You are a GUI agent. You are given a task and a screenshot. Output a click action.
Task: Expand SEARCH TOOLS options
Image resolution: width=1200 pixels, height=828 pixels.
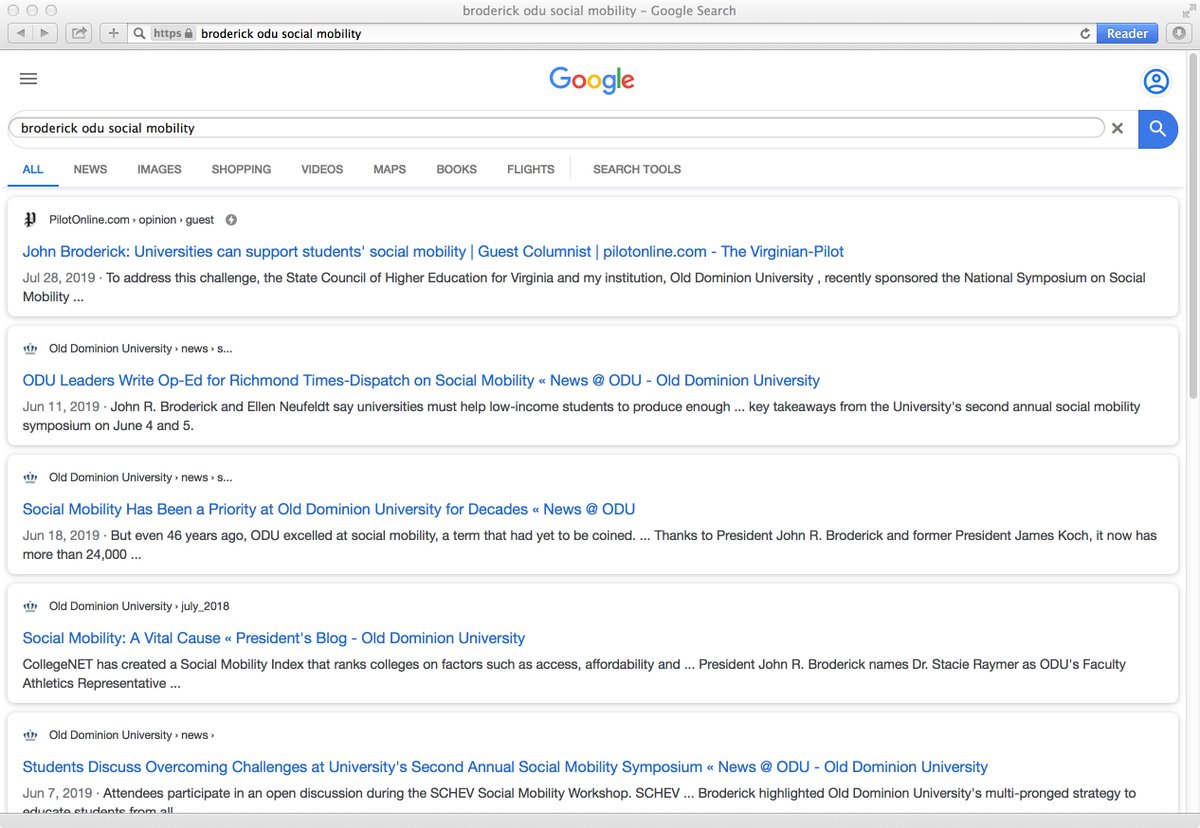(x=637, y=170)
